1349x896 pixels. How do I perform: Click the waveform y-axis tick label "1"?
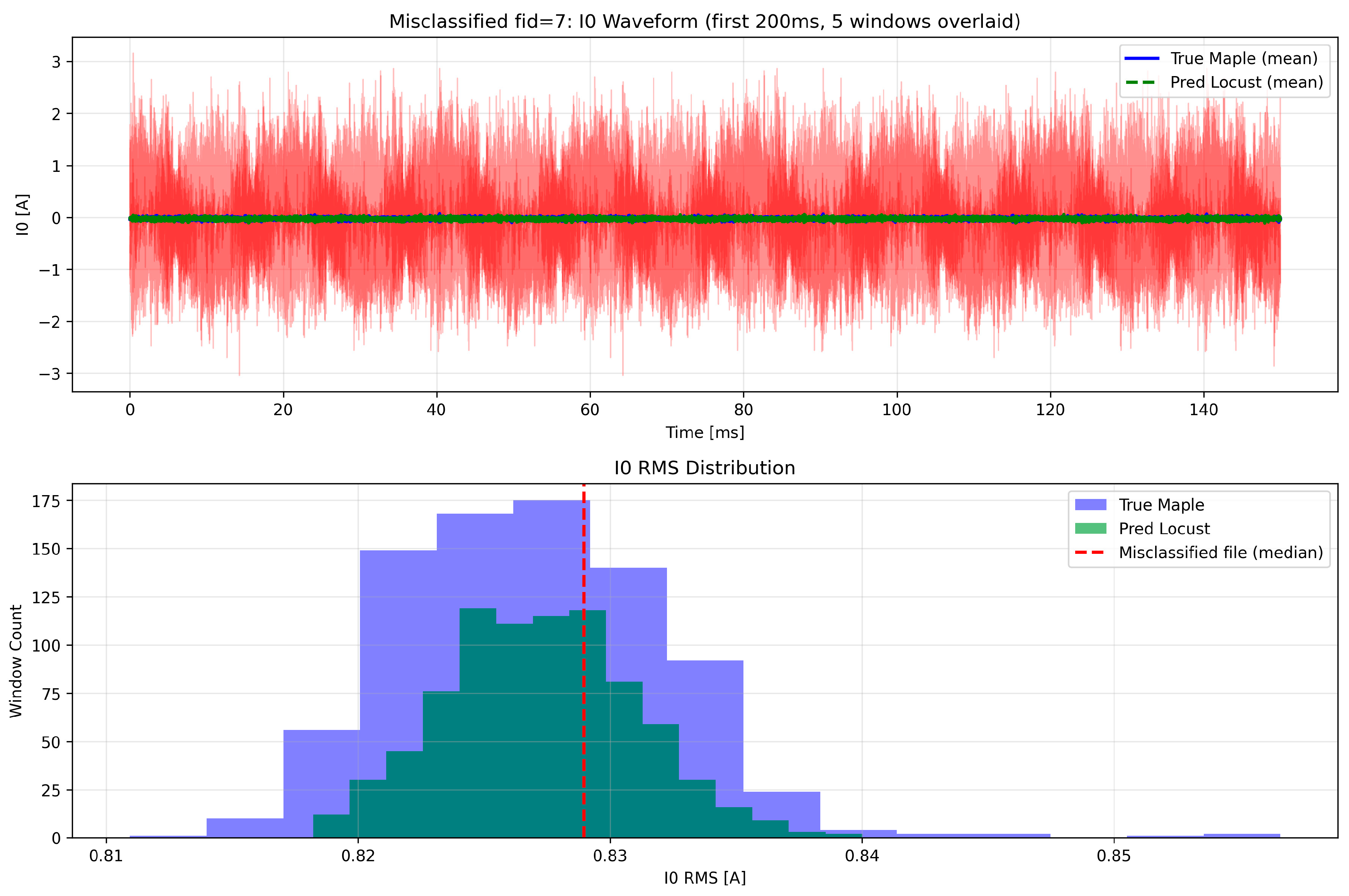click(x=56, y=166)
